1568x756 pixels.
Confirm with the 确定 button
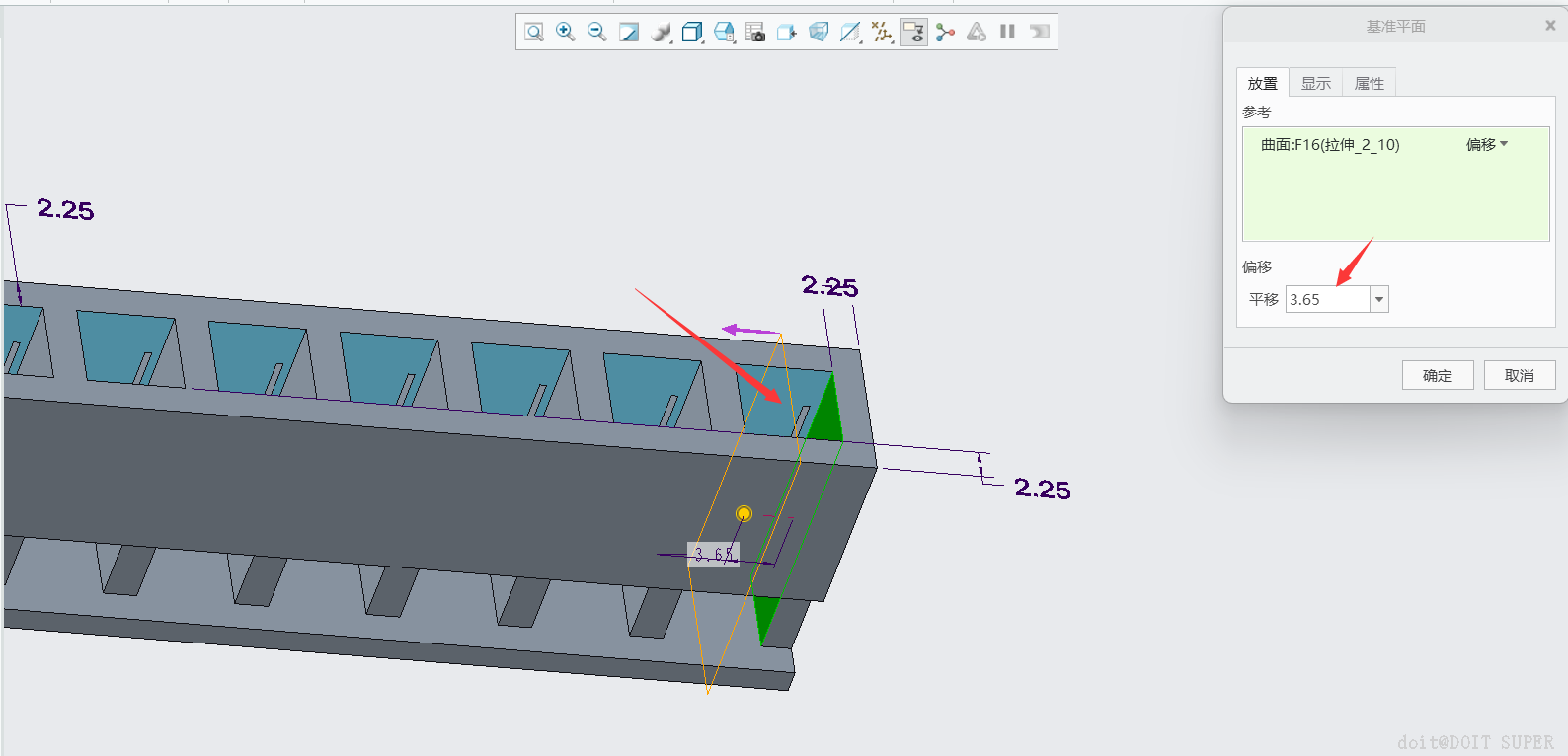coord(1438,375)
